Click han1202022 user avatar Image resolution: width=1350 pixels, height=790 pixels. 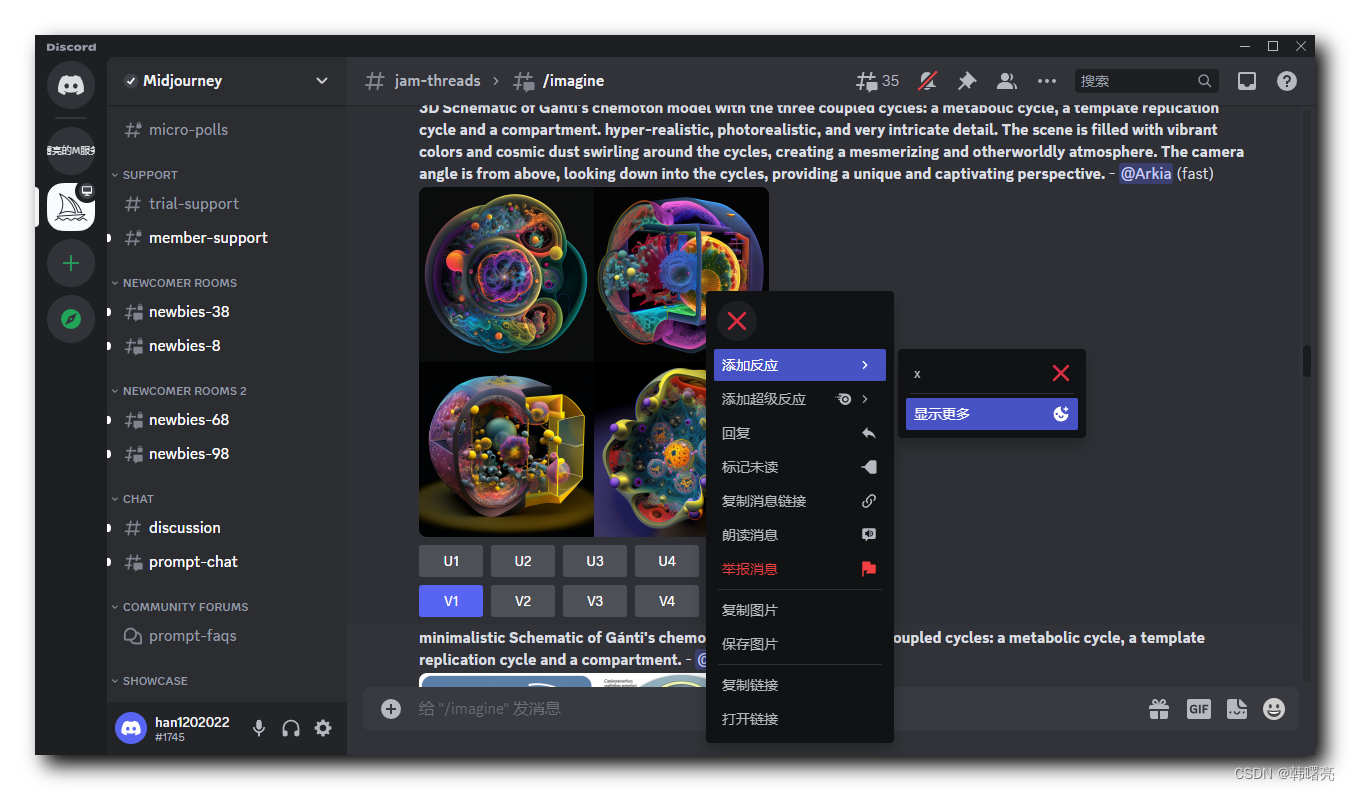pyautogui.click(x=131, y=728)
